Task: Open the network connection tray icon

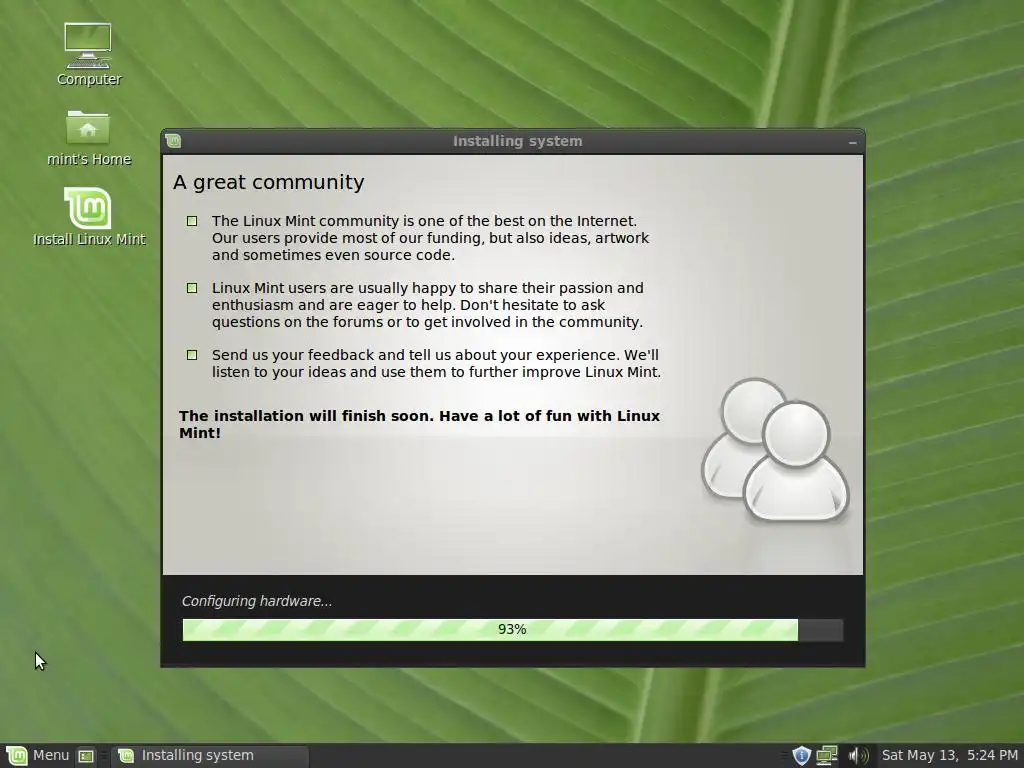Action: pos(827,756)
